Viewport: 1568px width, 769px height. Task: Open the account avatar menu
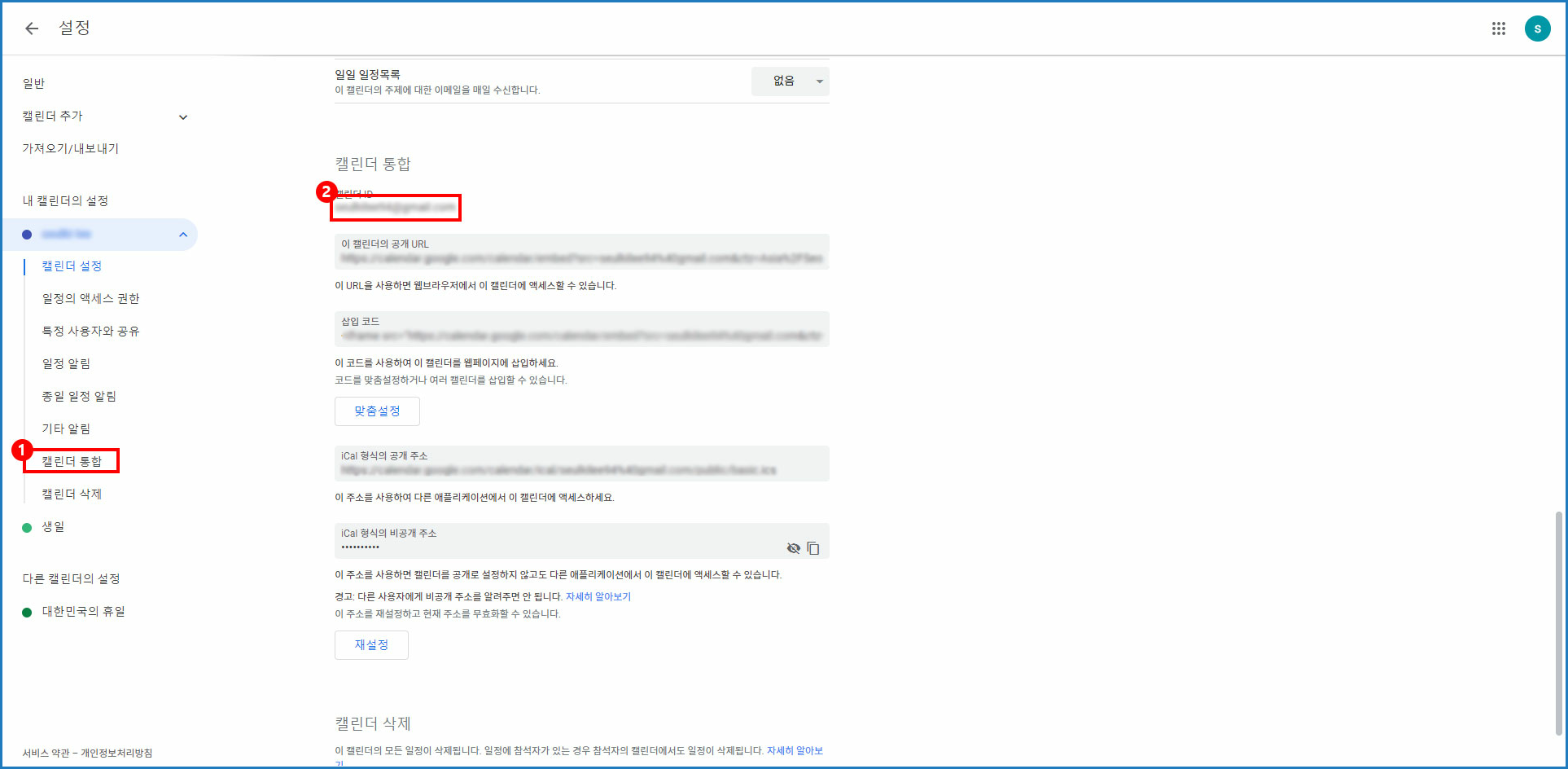(1537, 29)
